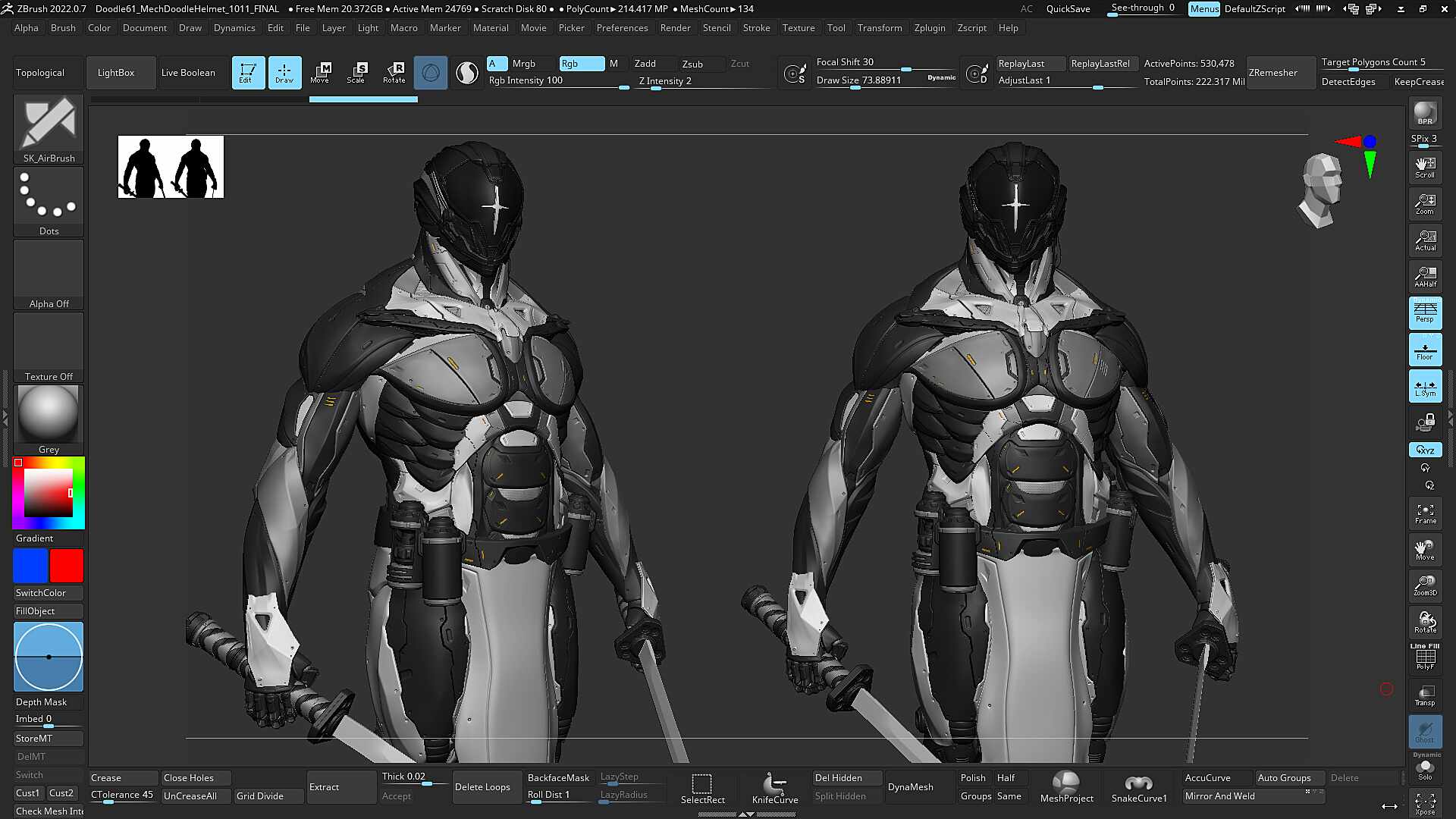Image resolution: width=1456 pixels, height=819 pixels.
Task: Toggle the Floor grid display
Action: [x=1425, y=350]
